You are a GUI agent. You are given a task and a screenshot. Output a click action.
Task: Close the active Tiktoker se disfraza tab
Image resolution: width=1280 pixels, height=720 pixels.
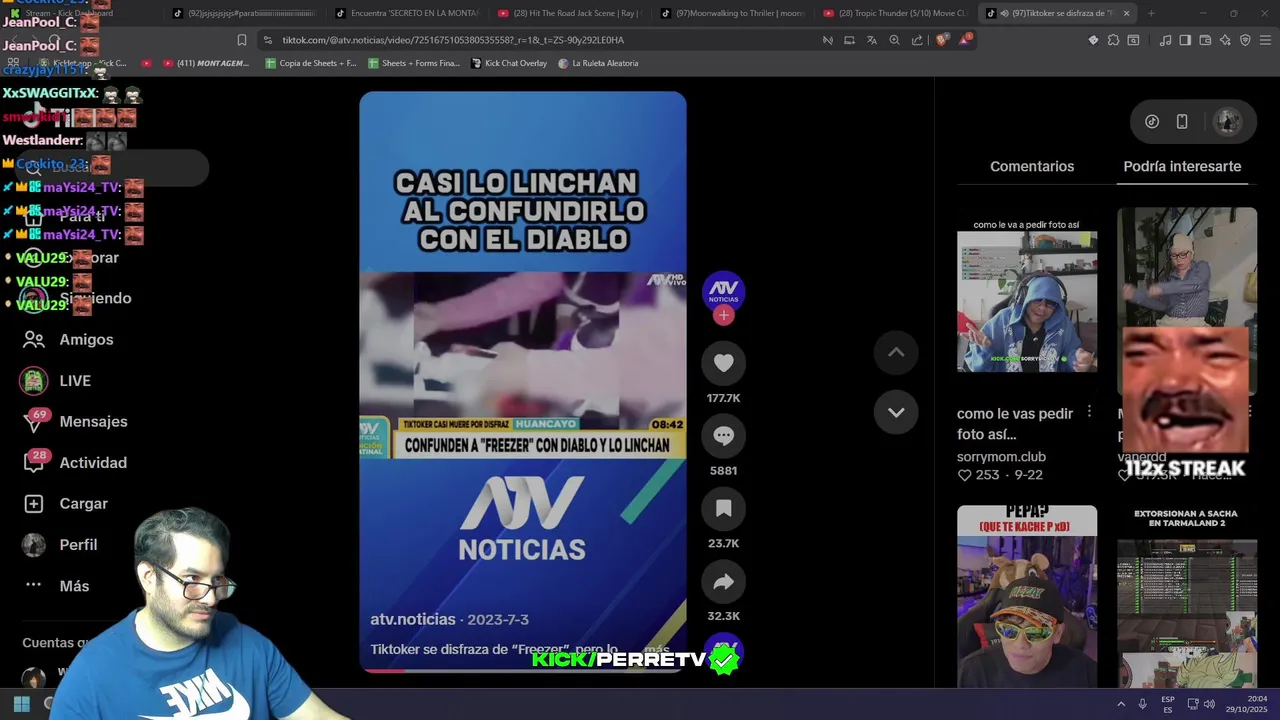click(x=1126, y=13)
